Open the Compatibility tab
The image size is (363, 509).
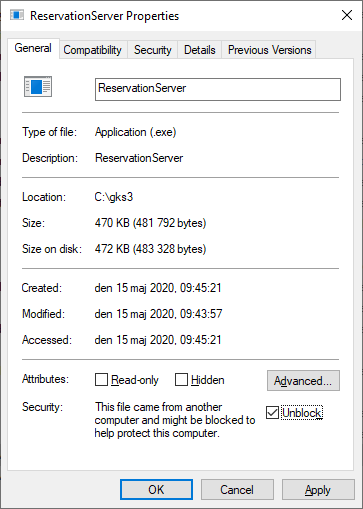pyautogui.click(x=93, y=50)
